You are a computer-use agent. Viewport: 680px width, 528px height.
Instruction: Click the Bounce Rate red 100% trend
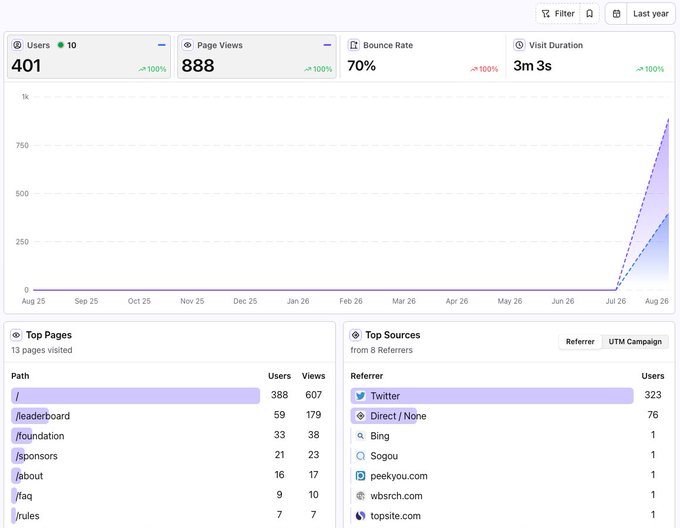[484, 69]
